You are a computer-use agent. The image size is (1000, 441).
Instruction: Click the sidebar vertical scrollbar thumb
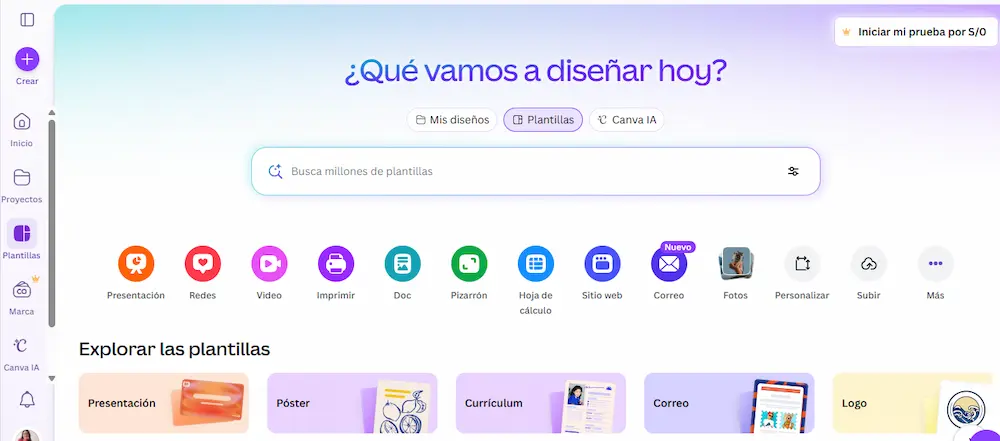click(52, 223)
